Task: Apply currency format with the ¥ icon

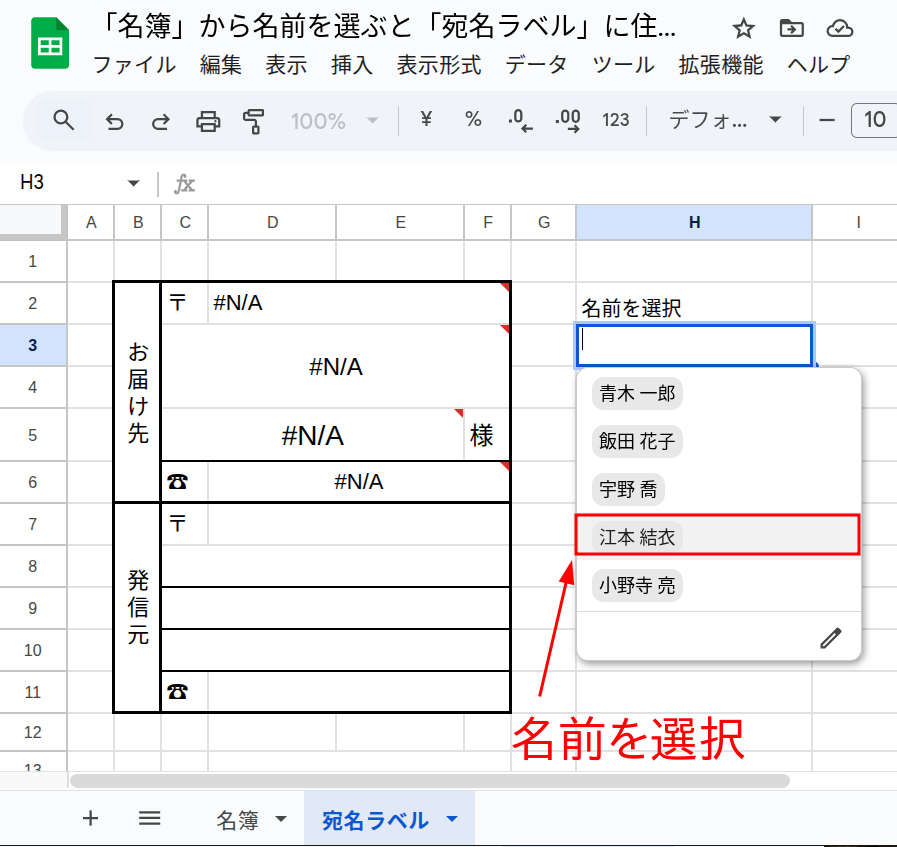Action: point(424,120)
